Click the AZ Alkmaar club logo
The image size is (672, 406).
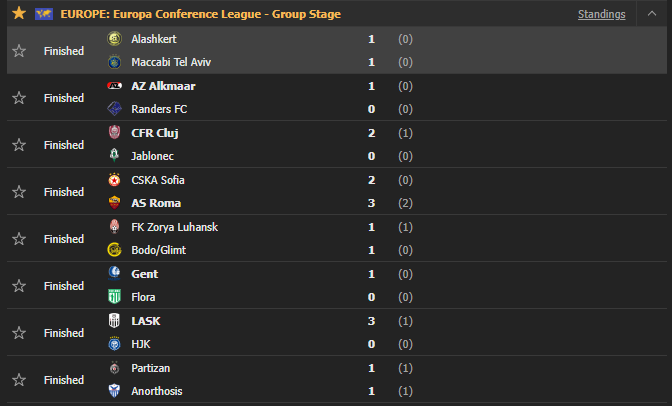113,86
